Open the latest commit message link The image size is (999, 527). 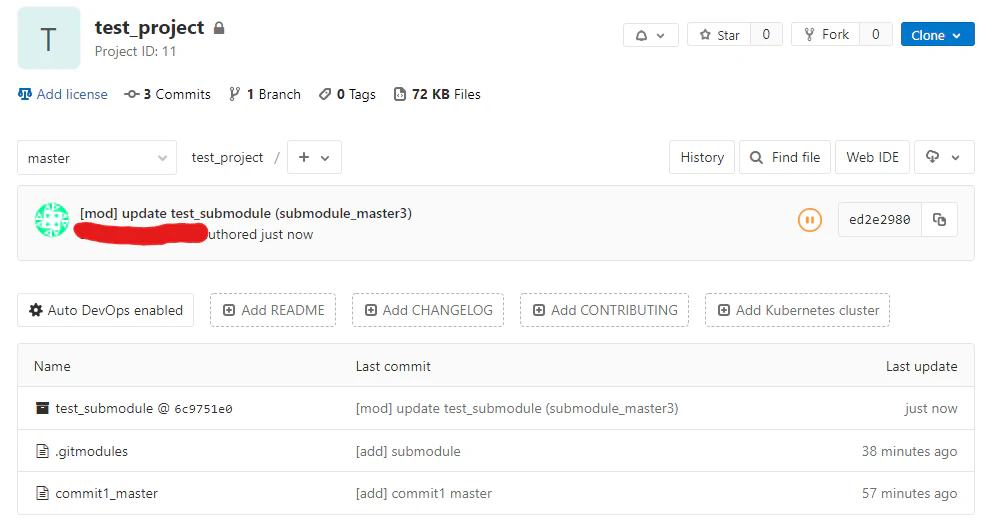click(246, 213)
